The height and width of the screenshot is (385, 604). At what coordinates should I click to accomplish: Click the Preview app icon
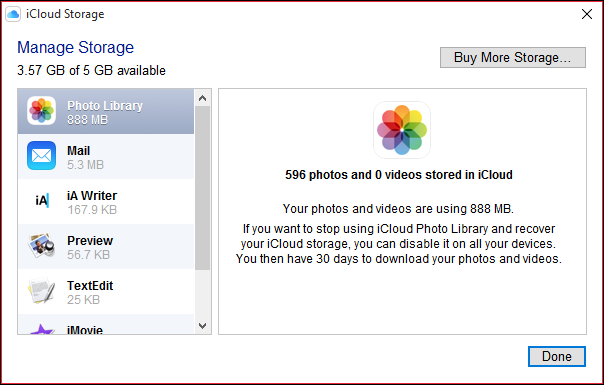point(42,245)
